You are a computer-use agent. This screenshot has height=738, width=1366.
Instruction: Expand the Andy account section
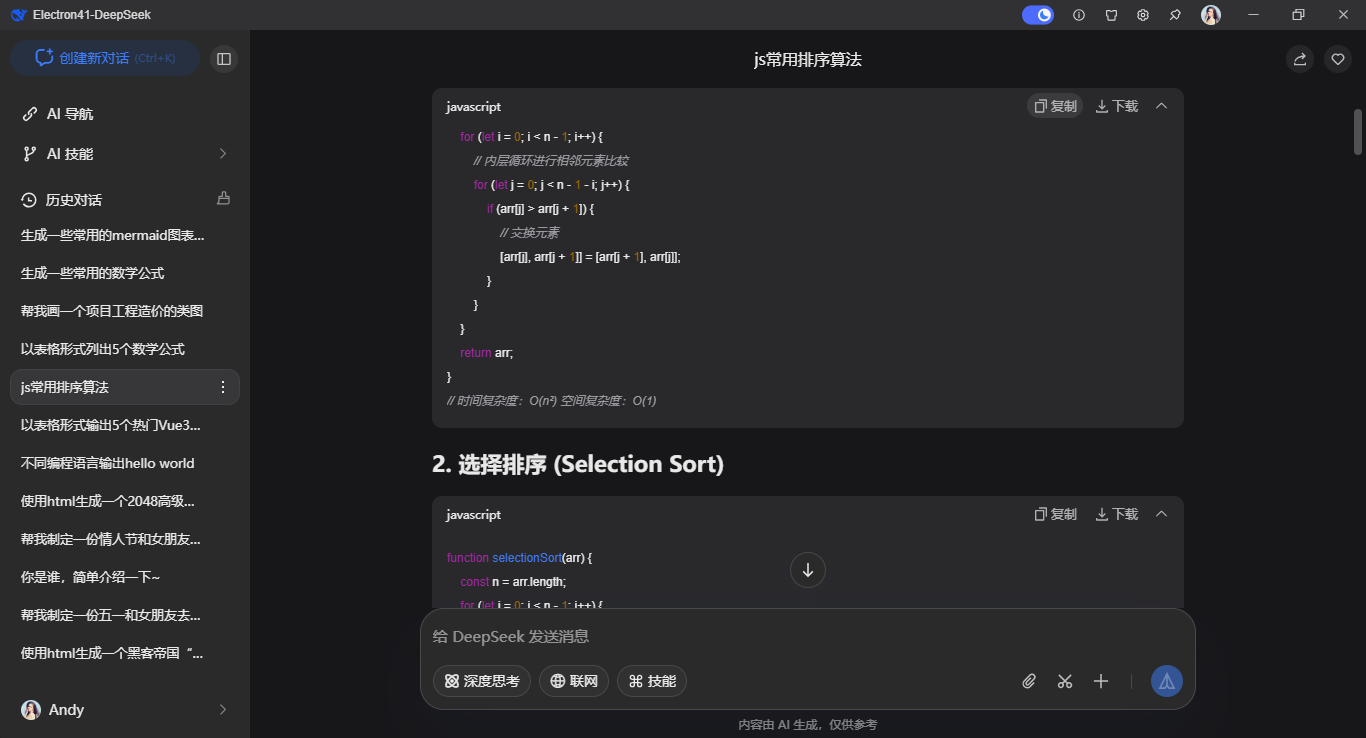pyautogui.click(x=124, y=709)
